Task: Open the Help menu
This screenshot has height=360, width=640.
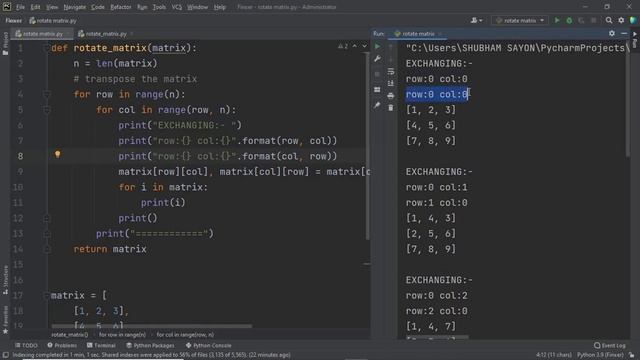Action: coord(220,7)
